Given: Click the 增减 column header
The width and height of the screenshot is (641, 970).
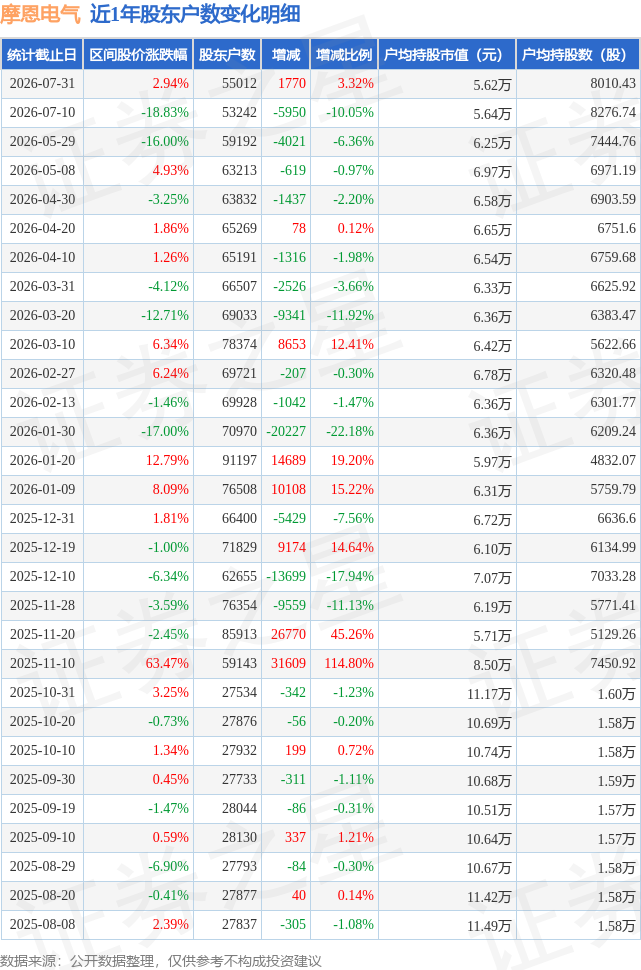Looking at the screenshot, I should tap(286, 54).
